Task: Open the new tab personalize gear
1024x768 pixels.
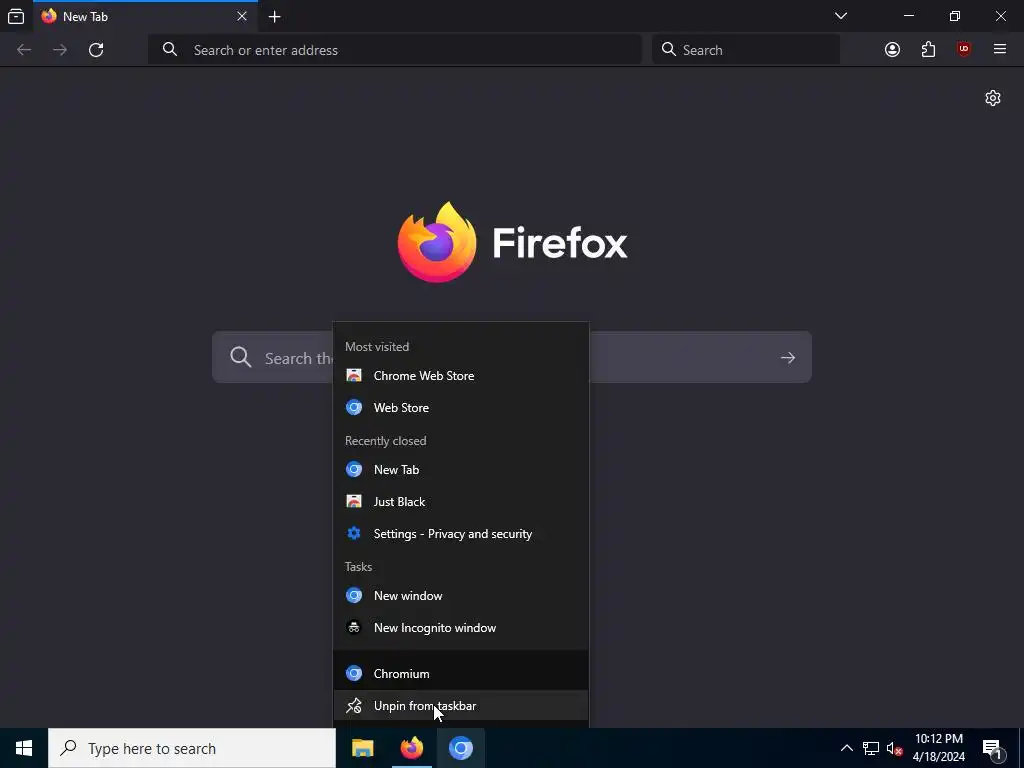Action: [993, 98]
